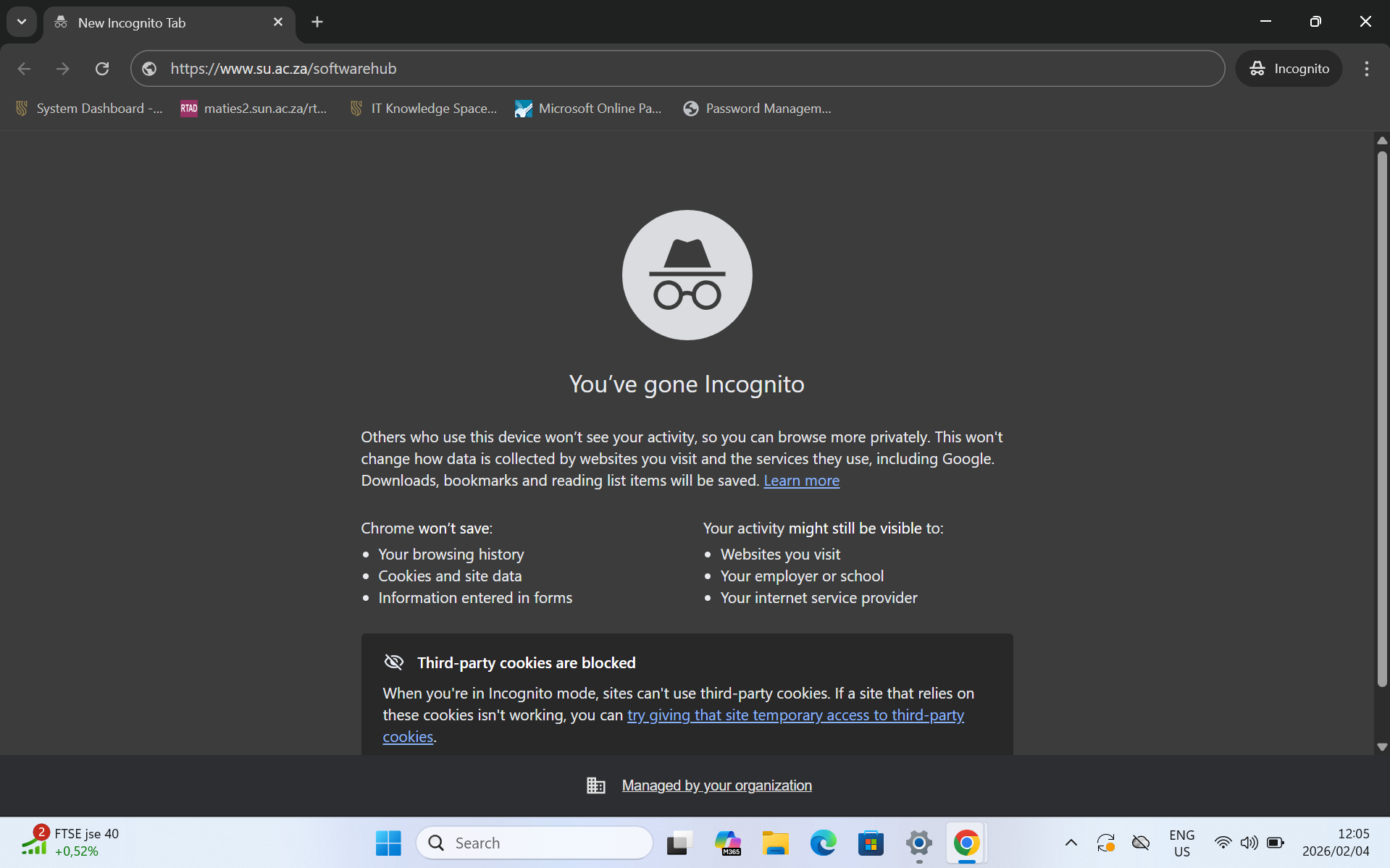This screenshot has width=1390, height=868.
Task: Open the System Dashboard bookmark
Action: 89,109
